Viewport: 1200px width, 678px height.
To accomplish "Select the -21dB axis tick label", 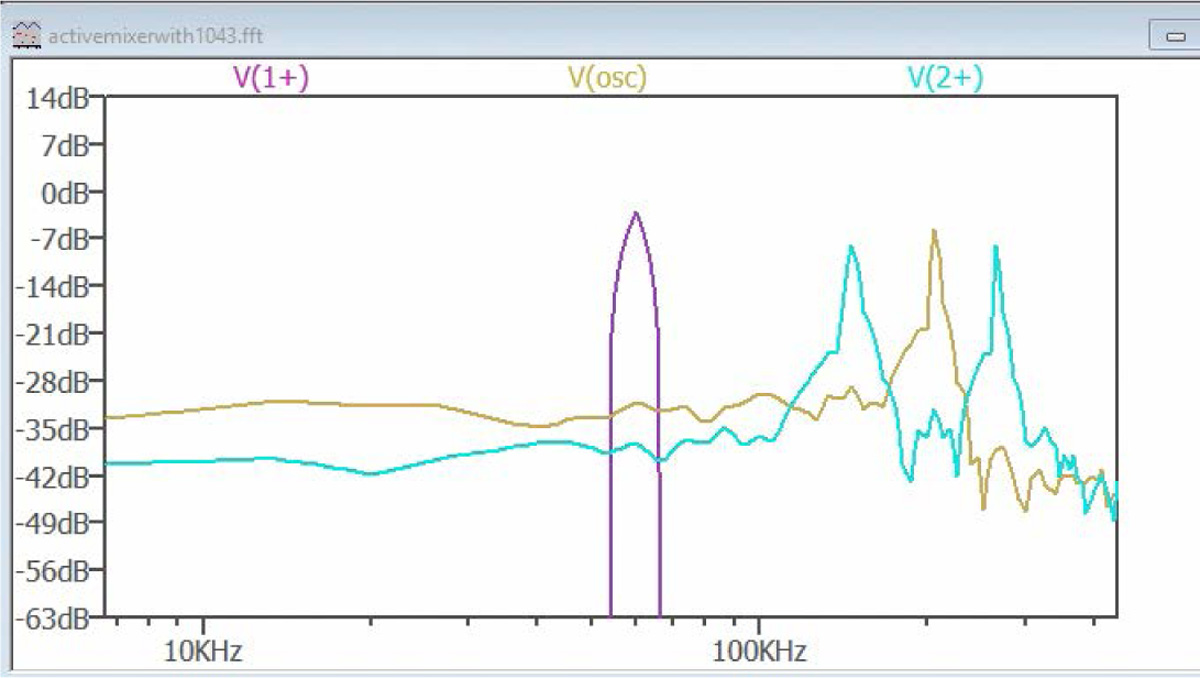I will coord(58,333).
